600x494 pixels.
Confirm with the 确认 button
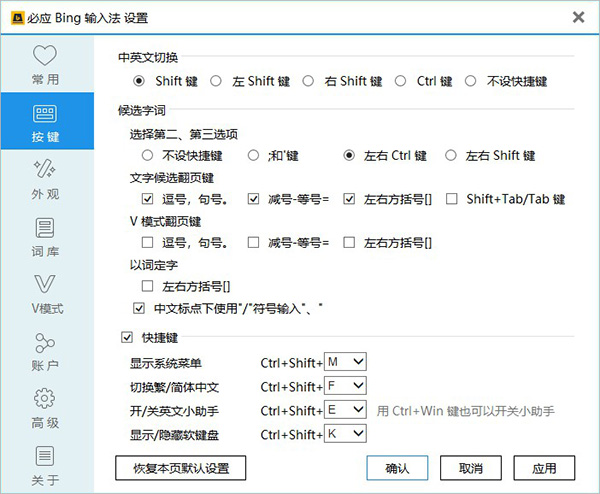coord(397,468)
